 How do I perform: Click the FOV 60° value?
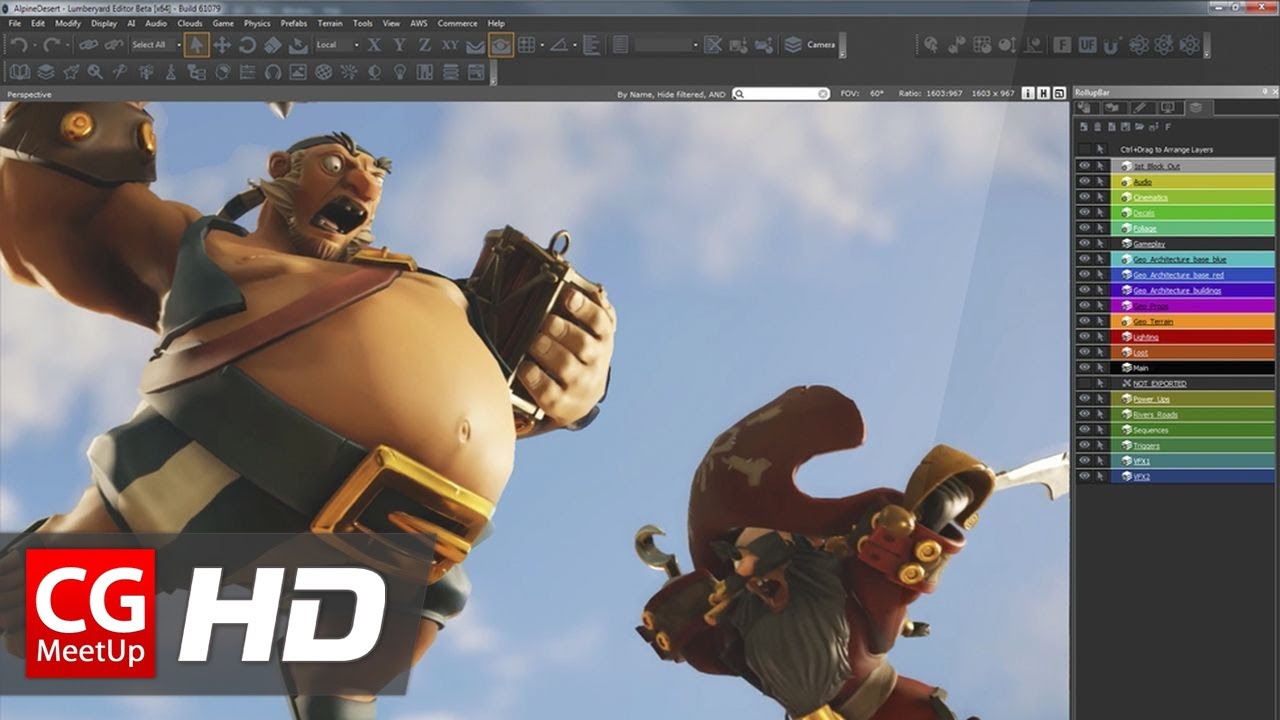click(877, 93)
